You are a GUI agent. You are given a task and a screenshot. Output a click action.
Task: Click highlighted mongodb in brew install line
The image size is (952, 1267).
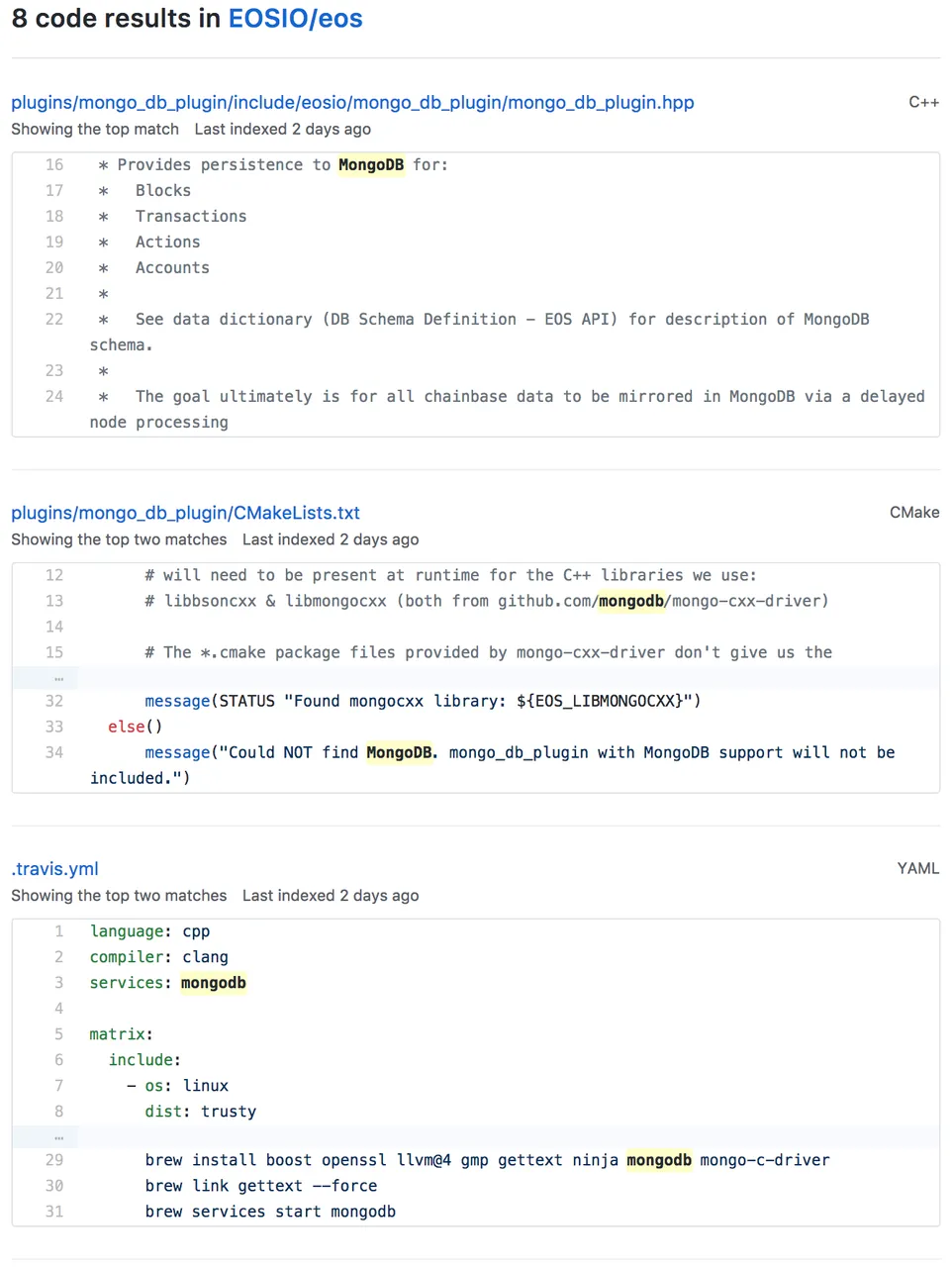(x=659, y=1160)
